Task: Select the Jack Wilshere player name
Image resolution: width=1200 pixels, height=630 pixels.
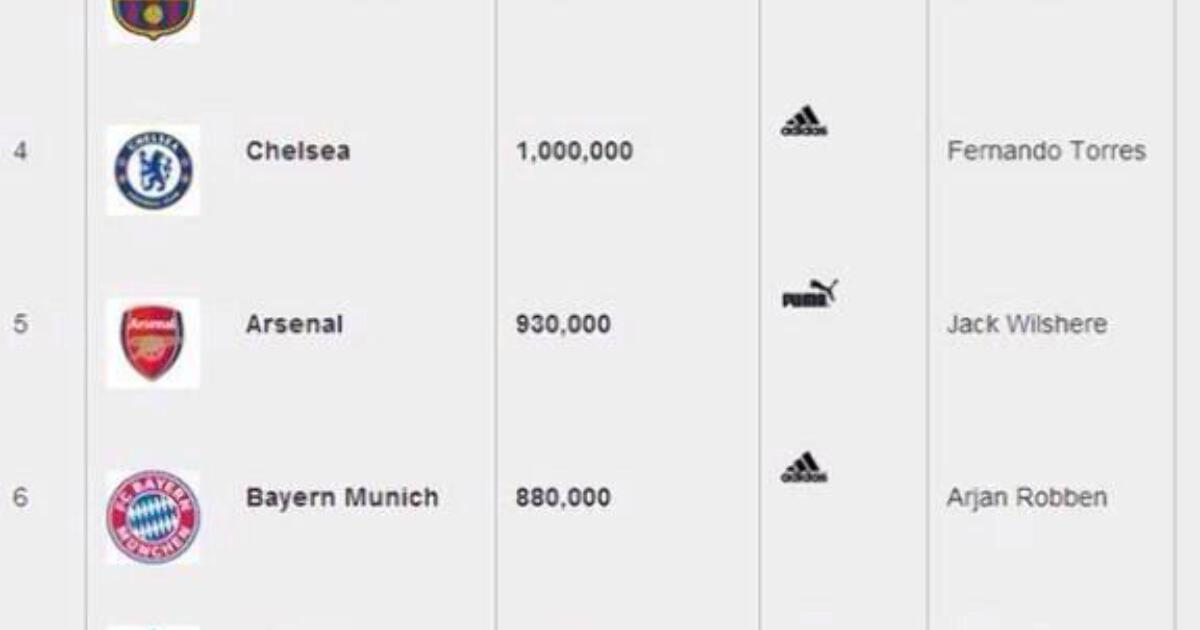Action: point(1027,324)
